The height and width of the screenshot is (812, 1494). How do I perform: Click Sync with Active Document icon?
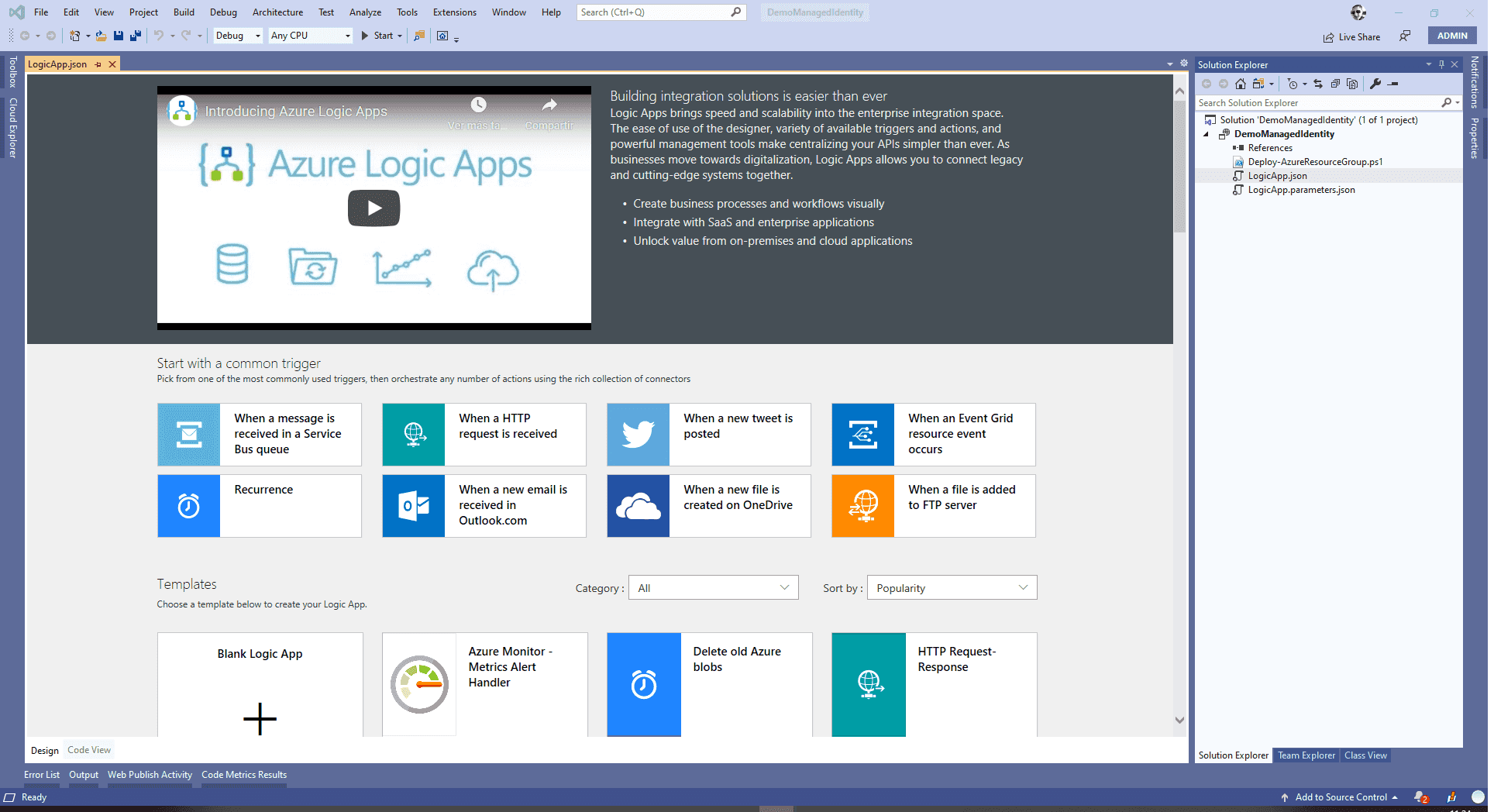pos(1318,84)
